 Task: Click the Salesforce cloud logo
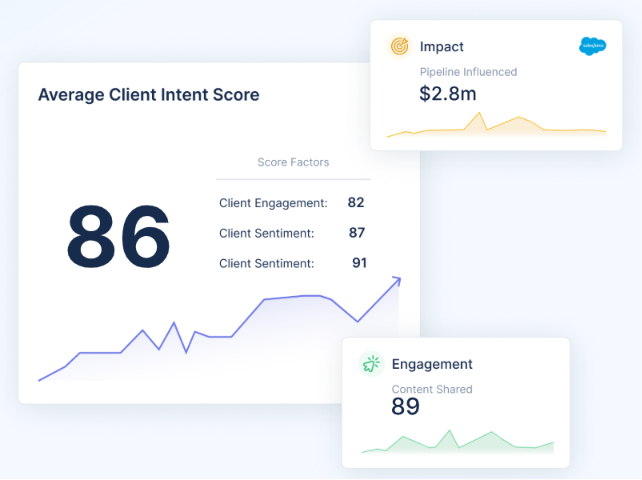coord(592,46)
